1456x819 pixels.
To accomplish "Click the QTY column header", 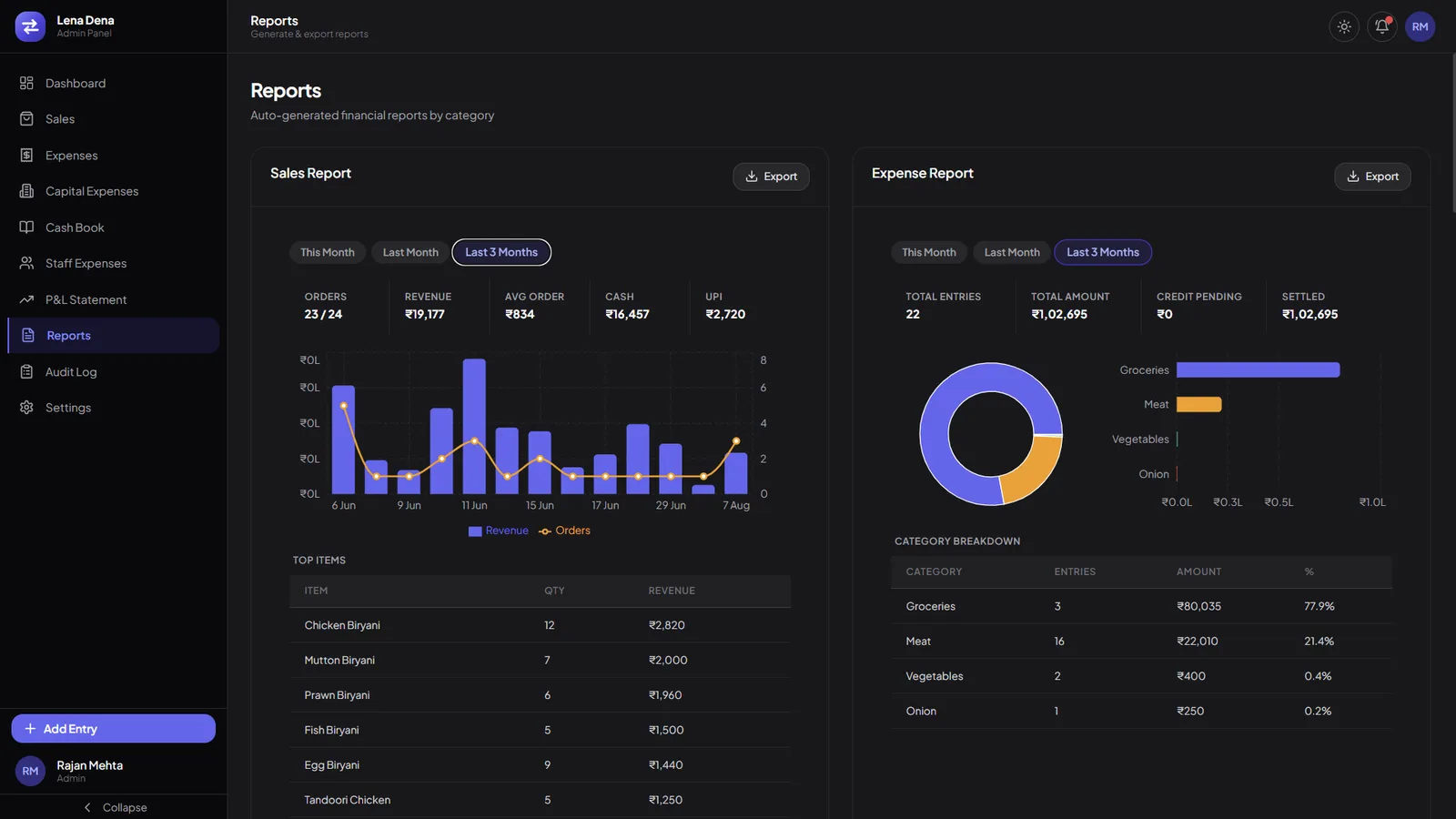I will point(554,591).
